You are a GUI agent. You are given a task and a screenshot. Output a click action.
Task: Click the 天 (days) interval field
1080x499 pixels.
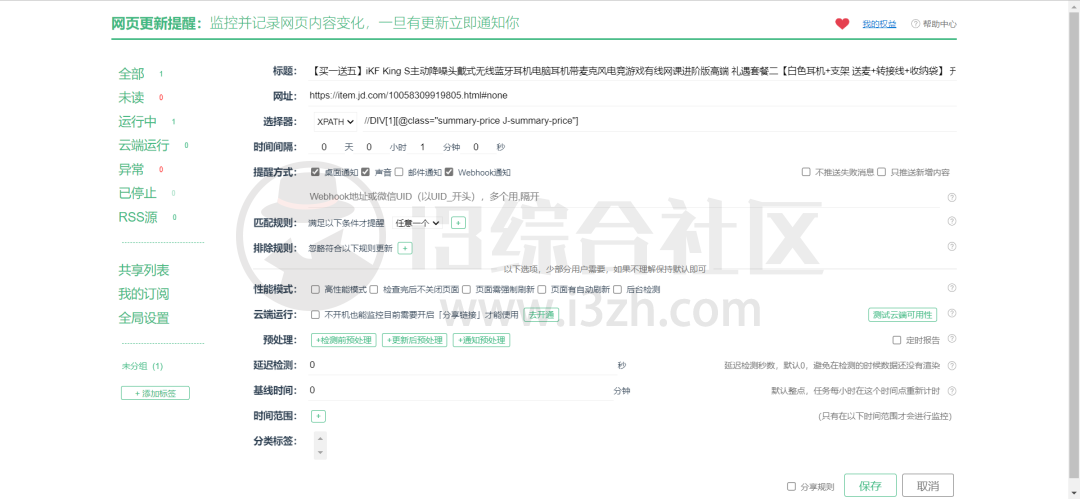[324, 147]
